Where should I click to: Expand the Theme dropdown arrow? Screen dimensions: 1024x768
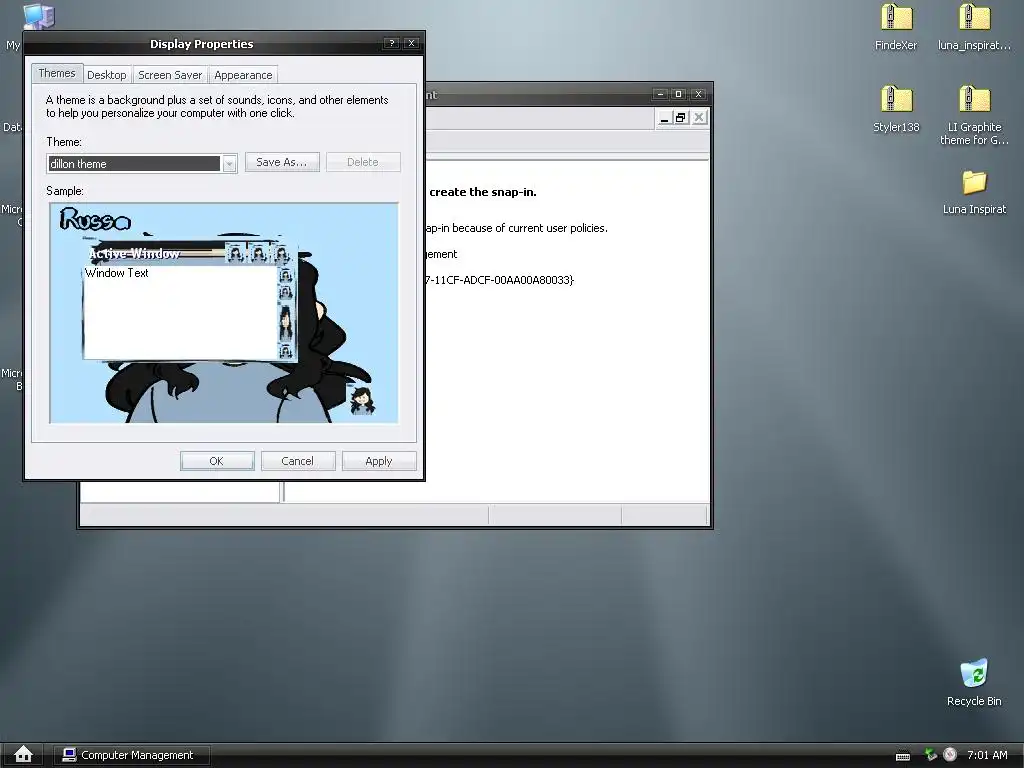tap(229, 163)
